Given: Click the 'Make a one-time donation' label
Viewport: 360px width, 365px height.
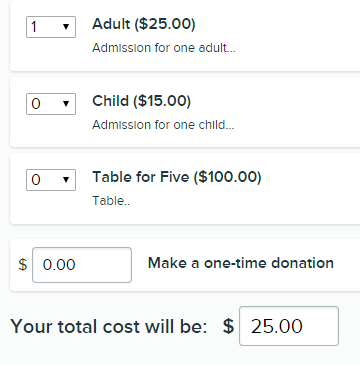Looking at the screenshot, I should click(x=241, y=263).
